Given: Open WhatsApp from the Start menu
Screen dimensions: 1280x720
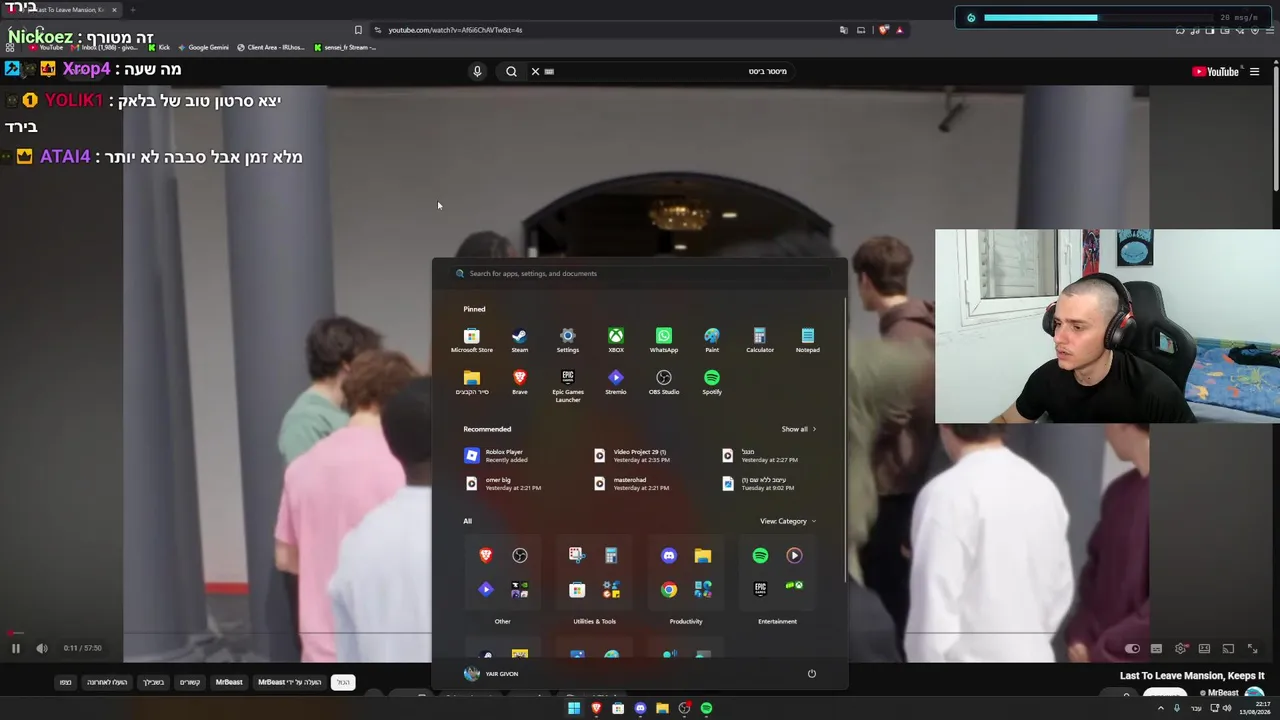Looking at the screenshot, I should pos(664,340).
